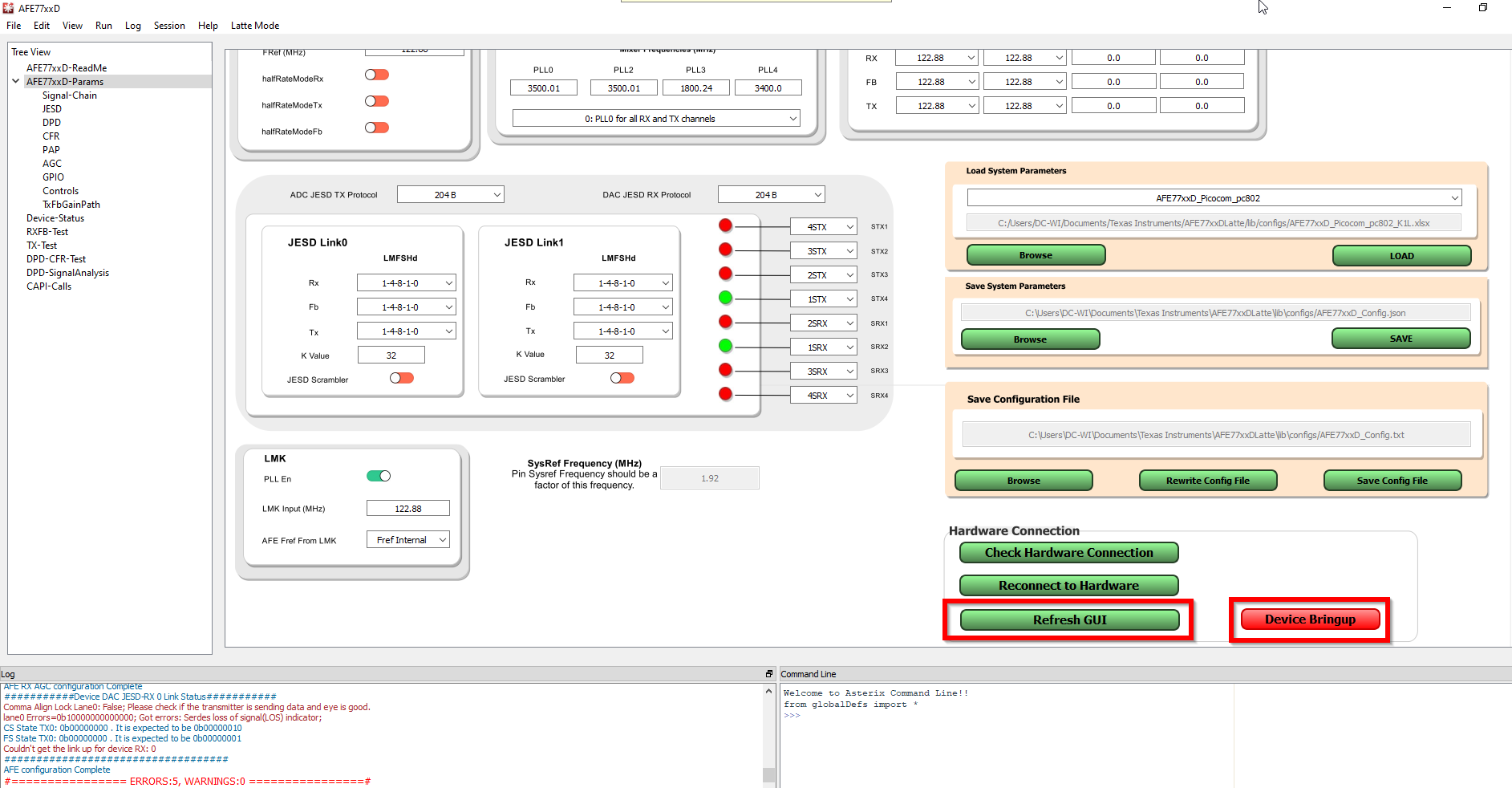This screenshot has height=788, width=1512.
Task: Open JESD Link0 Fb LMFSHd dropdown
Action: click(407, 307)
